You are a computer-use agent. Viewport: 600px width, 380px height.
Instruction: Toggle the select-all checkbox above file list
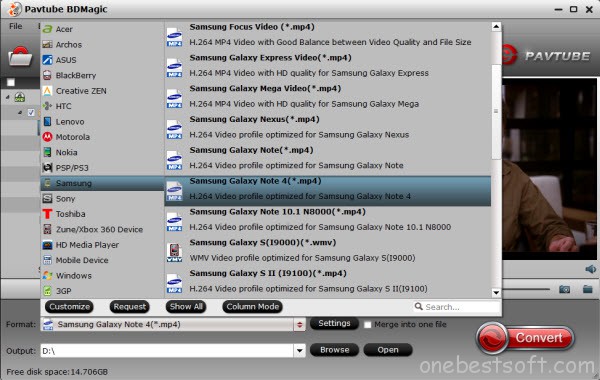(x=11, y=82)
